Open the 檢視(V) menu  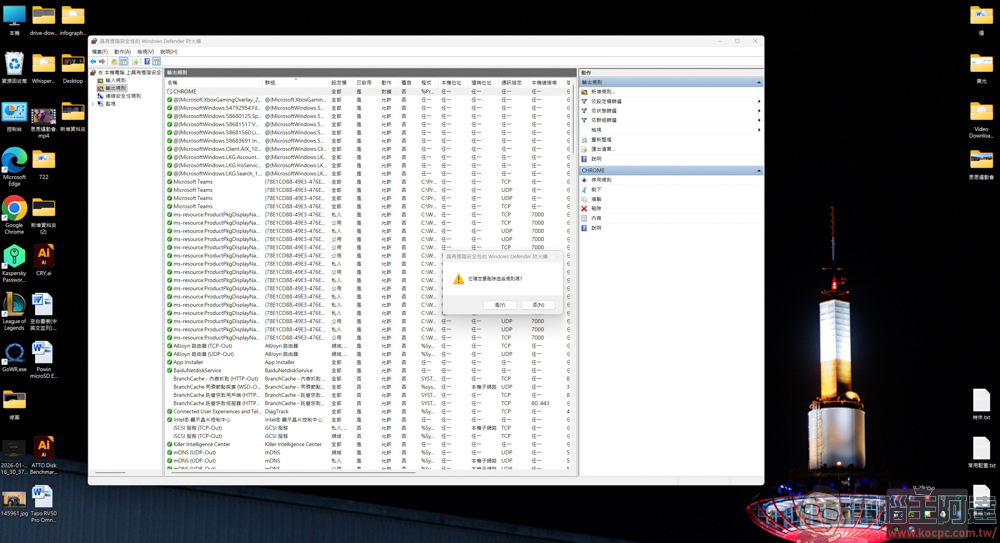(x=145, y=52)
